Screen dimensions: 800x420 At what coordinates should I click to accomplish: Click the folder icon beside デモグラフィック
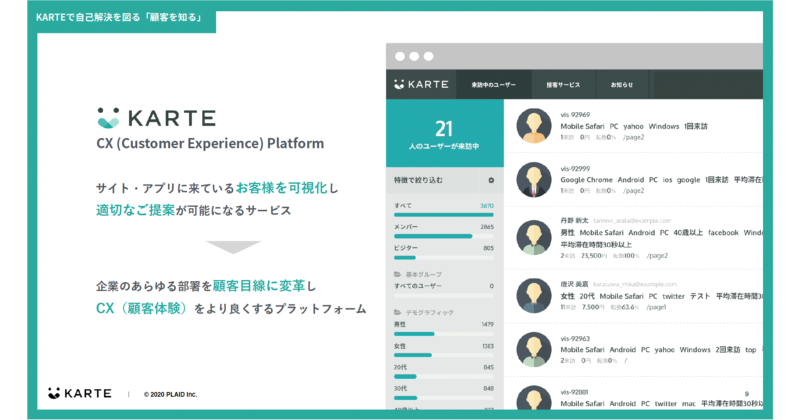pyautogui.click(x=397, y=312)
